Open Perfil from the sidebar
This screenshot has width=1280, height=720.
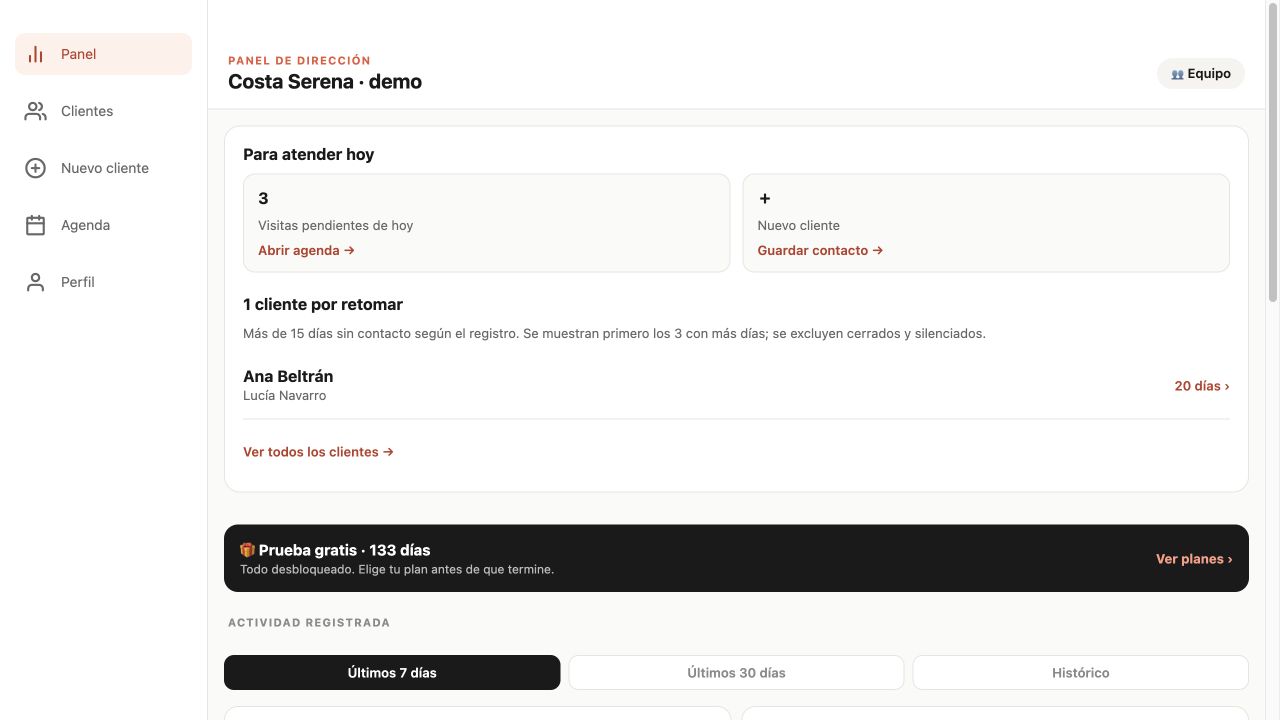click(x=103, y=282)
